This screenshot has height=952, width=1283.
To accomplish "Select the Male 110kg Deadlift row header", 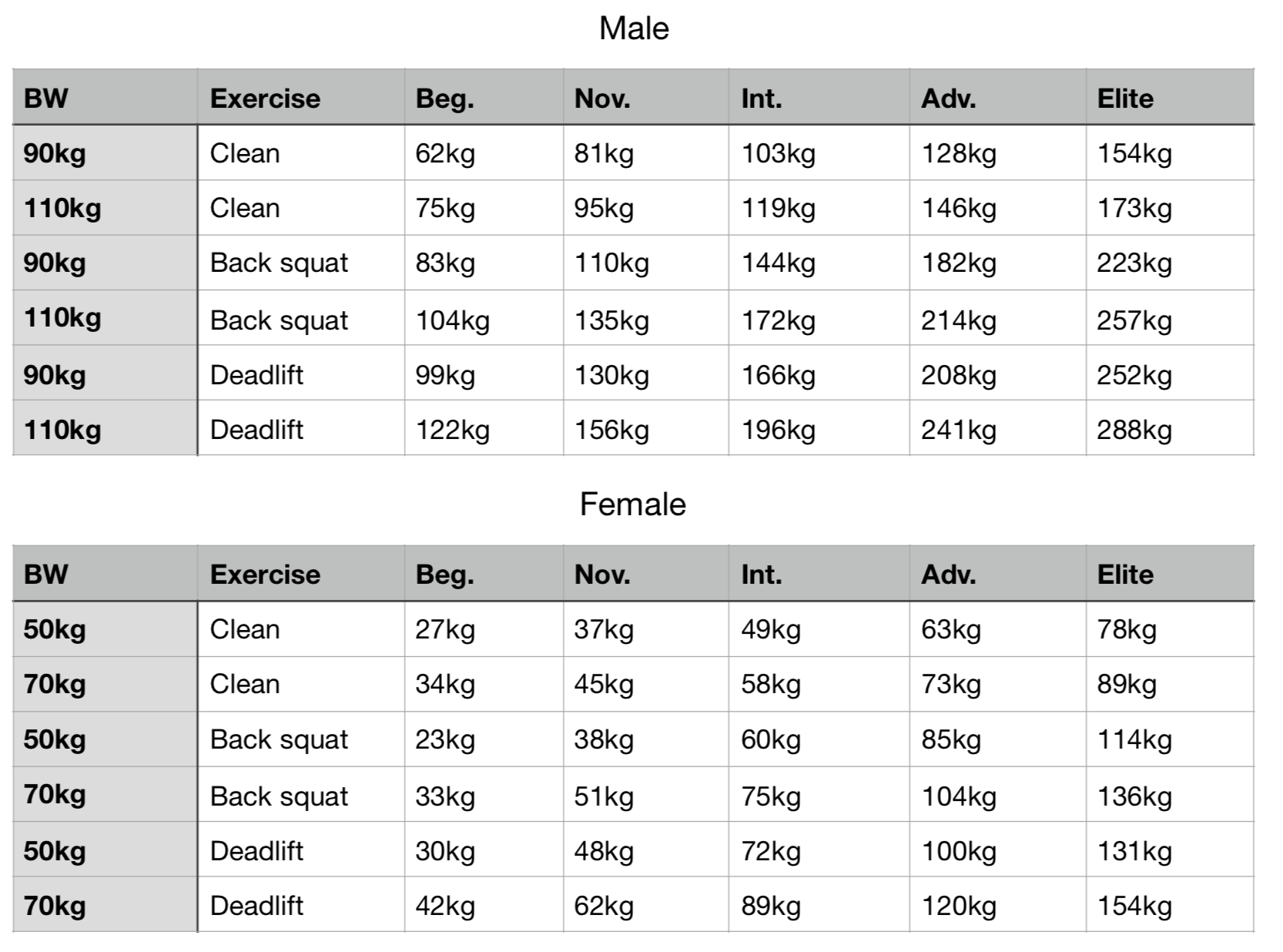I will click(106, 428).
